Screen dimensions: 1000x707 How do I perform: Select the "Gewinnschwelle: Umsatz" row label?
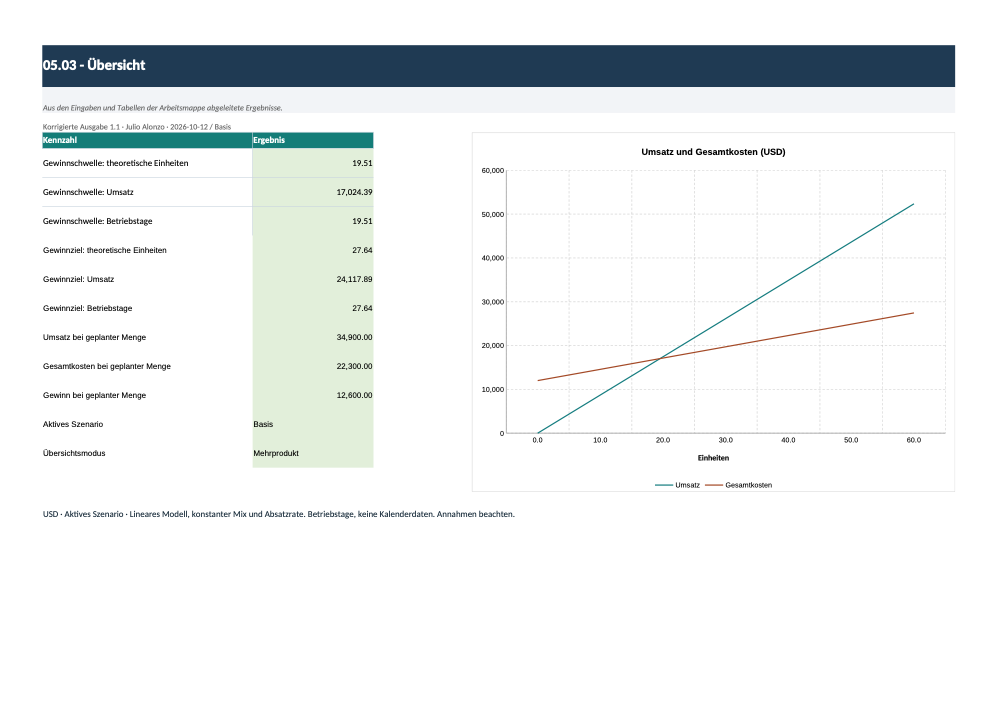[88, 192]
